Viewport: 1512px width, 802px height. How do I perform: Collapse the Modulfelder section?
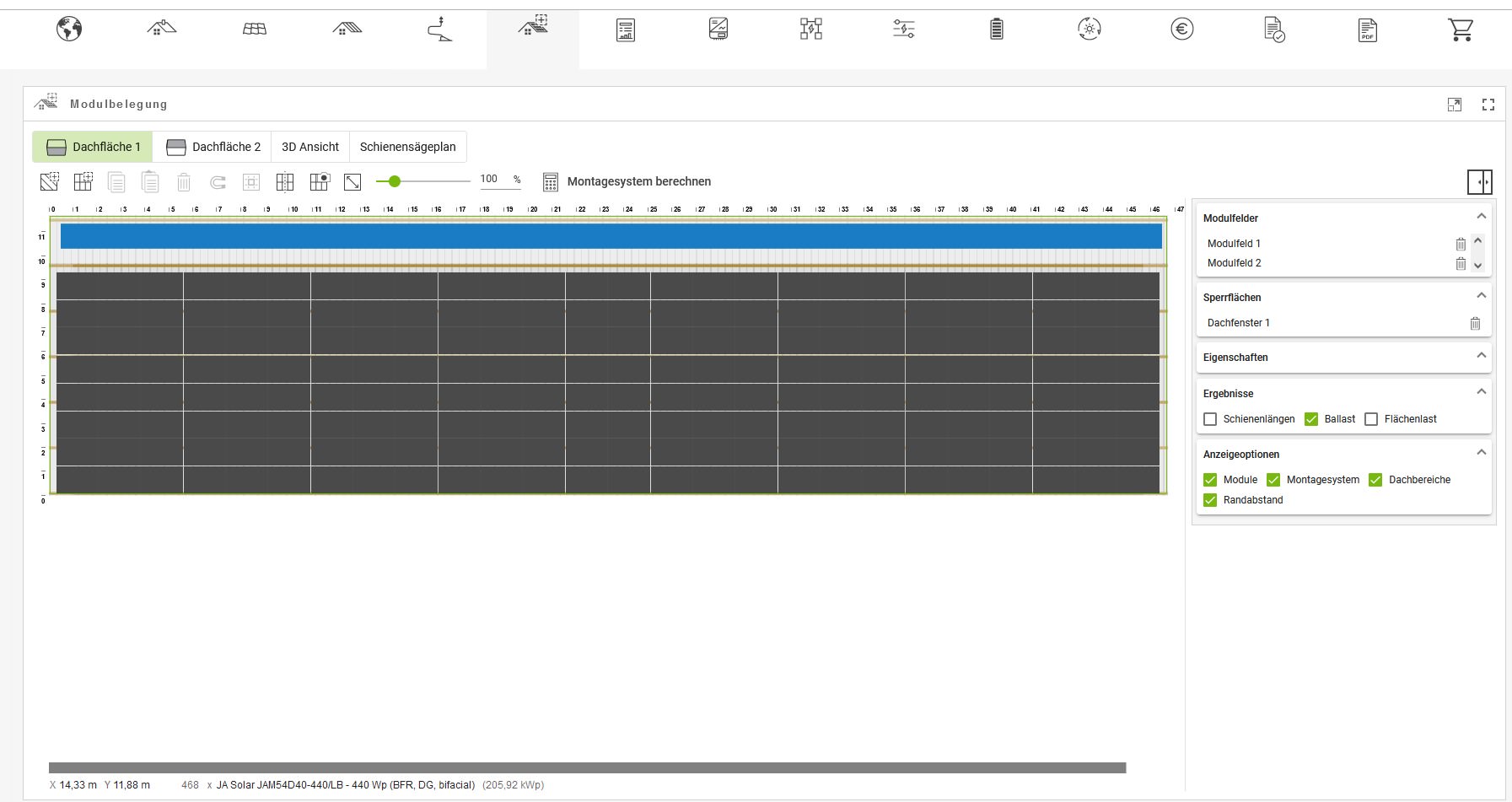pos(1481,217)
